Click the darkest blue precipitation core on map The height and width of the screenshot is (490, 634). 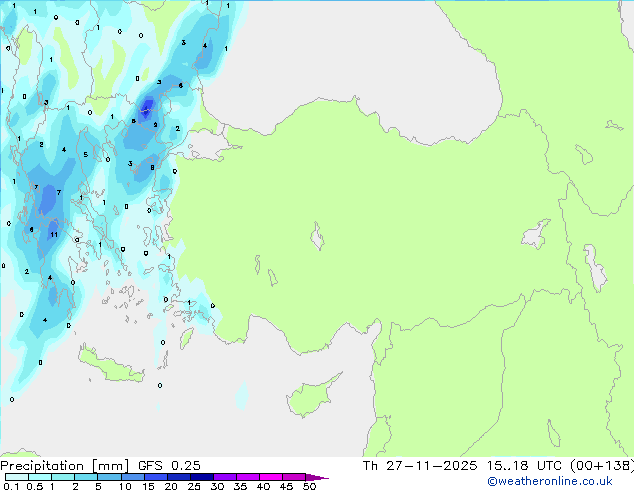(x=146, y=107)
